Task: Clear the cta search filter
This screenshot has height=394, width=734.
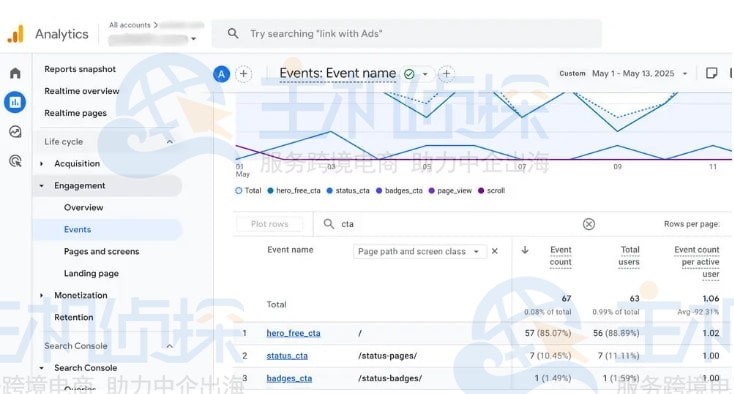Action: [589, 224]
